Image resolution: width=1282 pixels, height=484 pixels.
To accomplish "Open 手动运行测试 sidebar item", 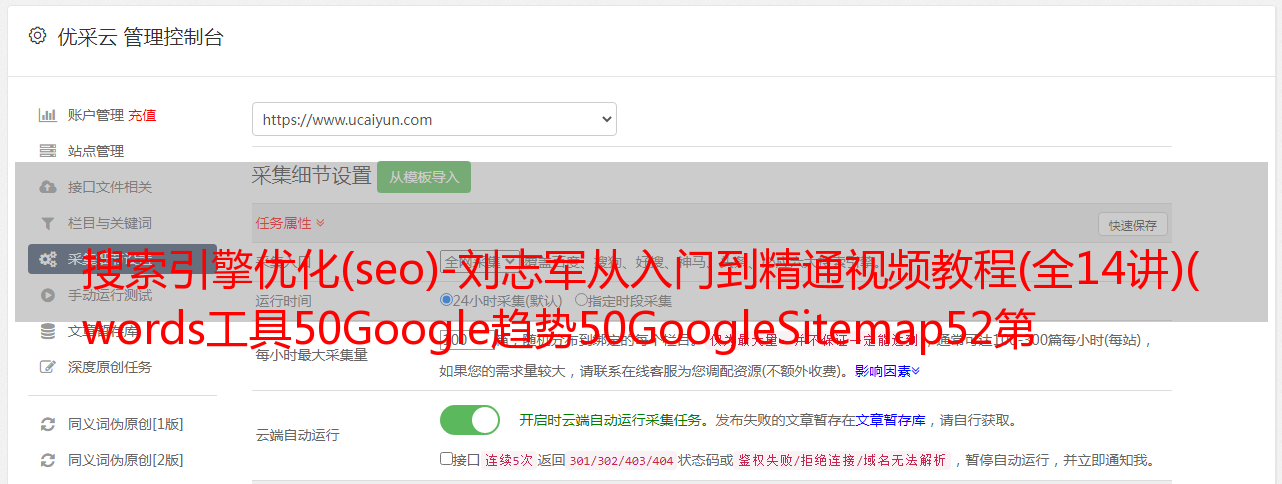I will 110,295.
